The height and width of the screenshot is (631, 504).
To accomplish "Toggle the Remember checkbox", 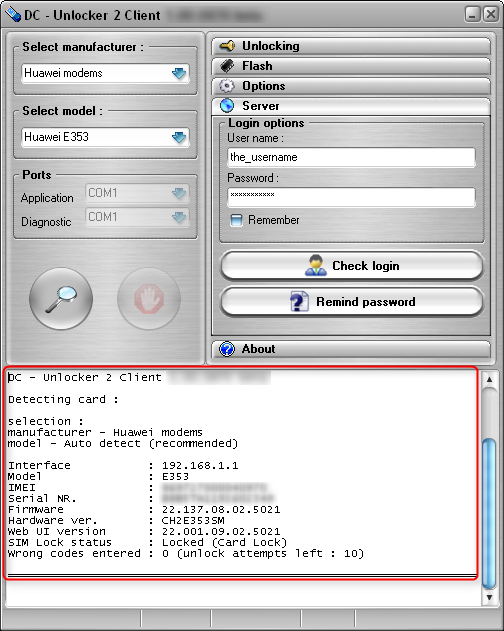I will [236, 220].
